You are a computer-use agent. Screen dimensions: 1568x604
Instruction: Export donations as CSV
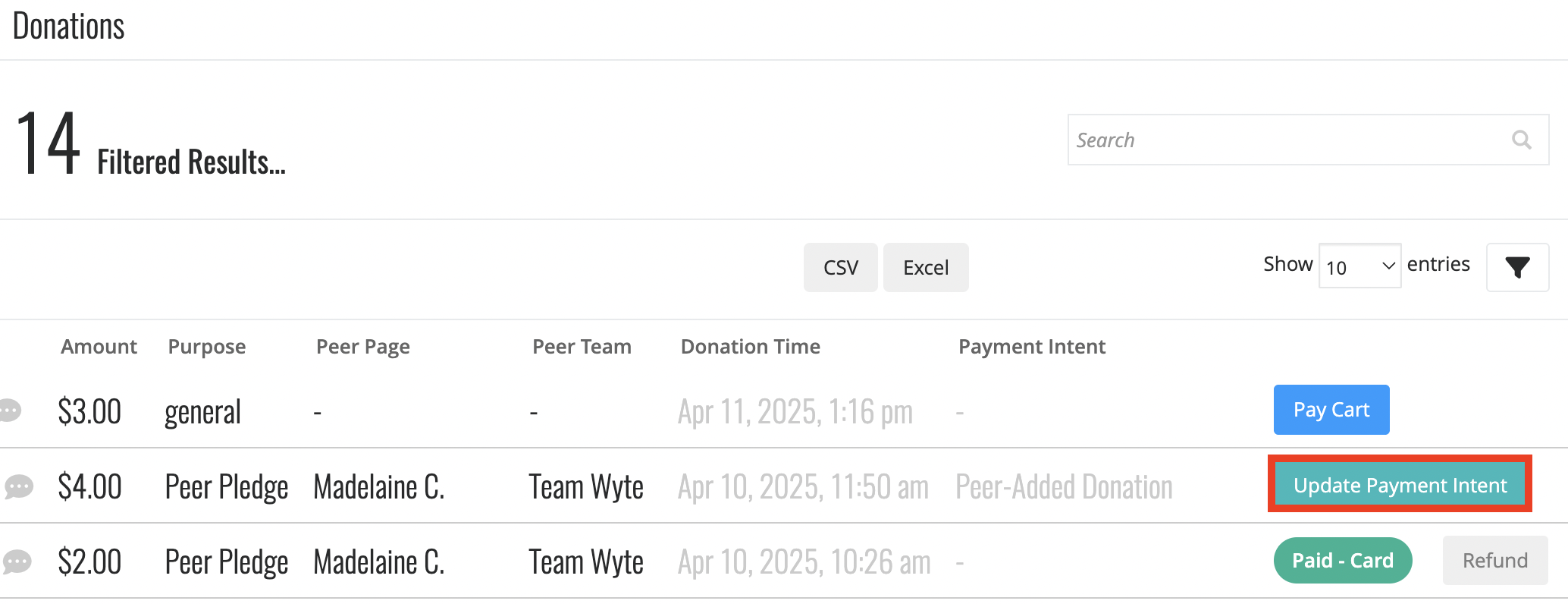[840, 267]
